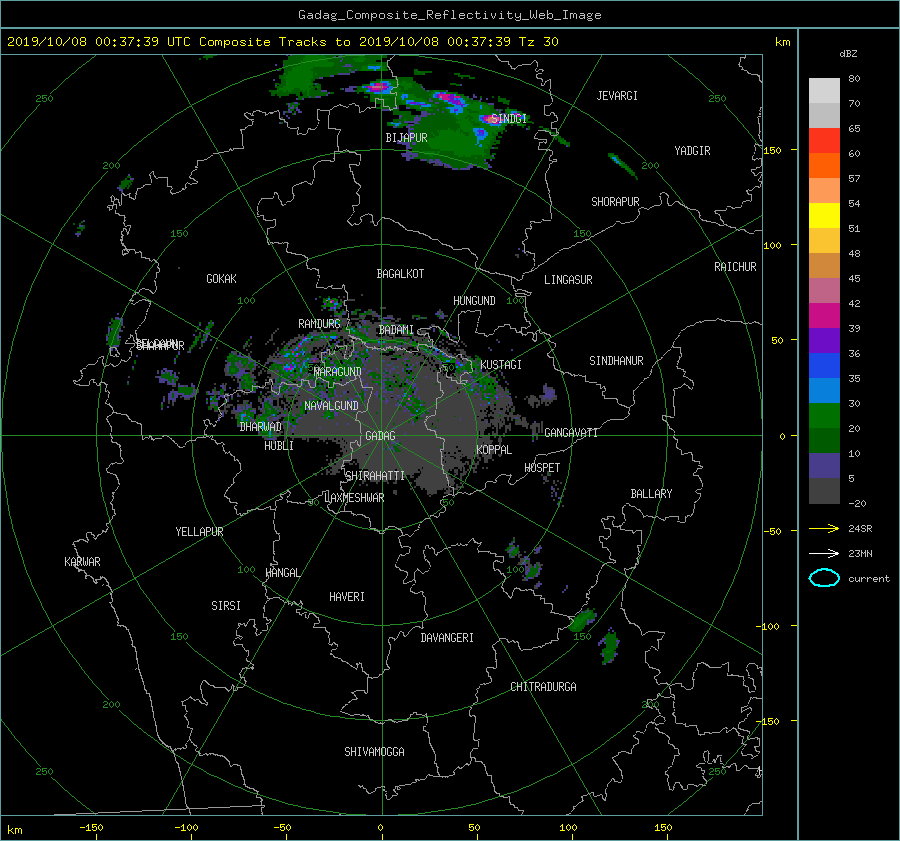Click the SIRSI city label

coord(226,606)
